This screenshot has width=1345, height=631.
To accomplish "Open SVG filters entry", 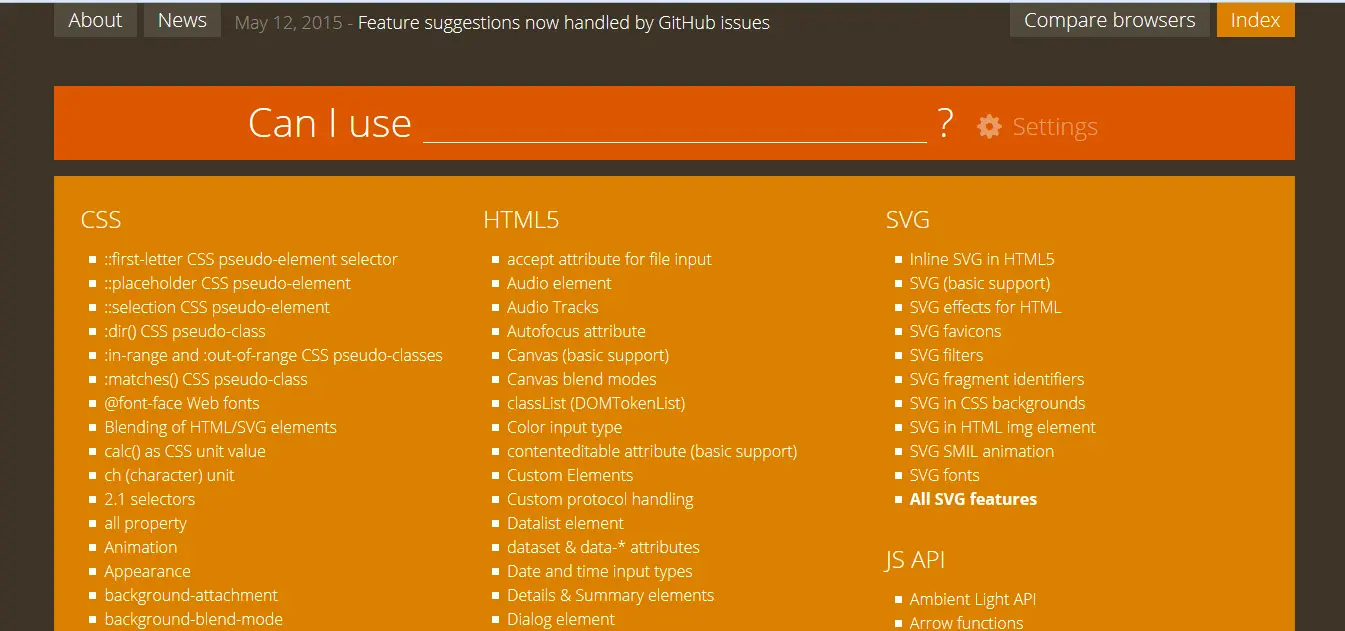I will click(x=946, y=355).
